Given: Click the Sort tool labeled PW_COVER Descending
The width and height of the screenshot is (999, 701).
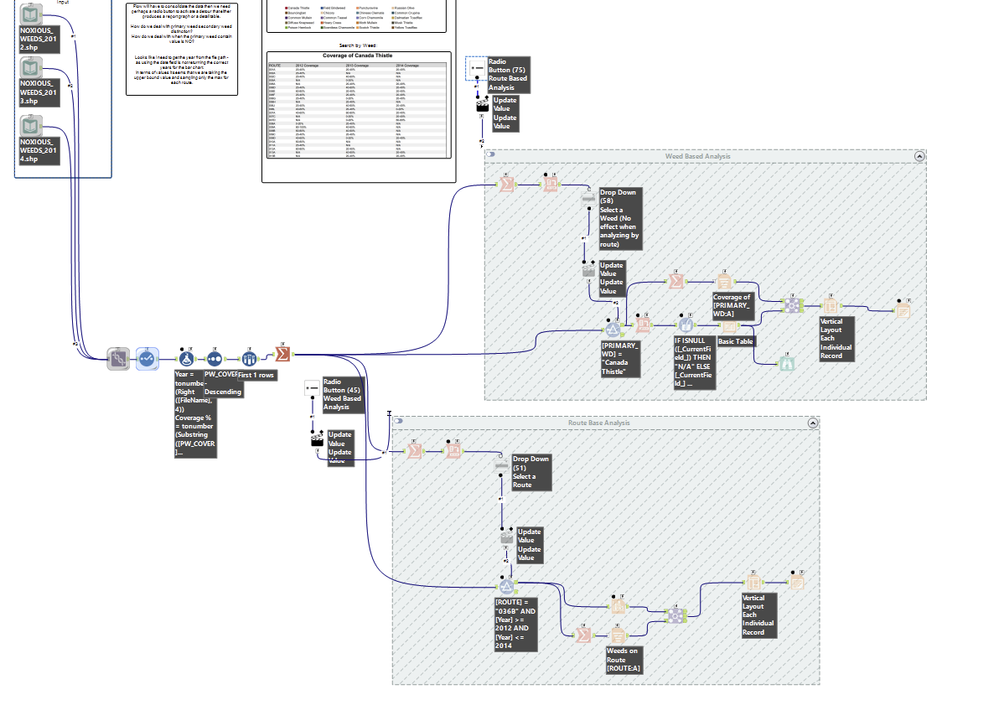Looking at the screenshot, I should (215, 359).
